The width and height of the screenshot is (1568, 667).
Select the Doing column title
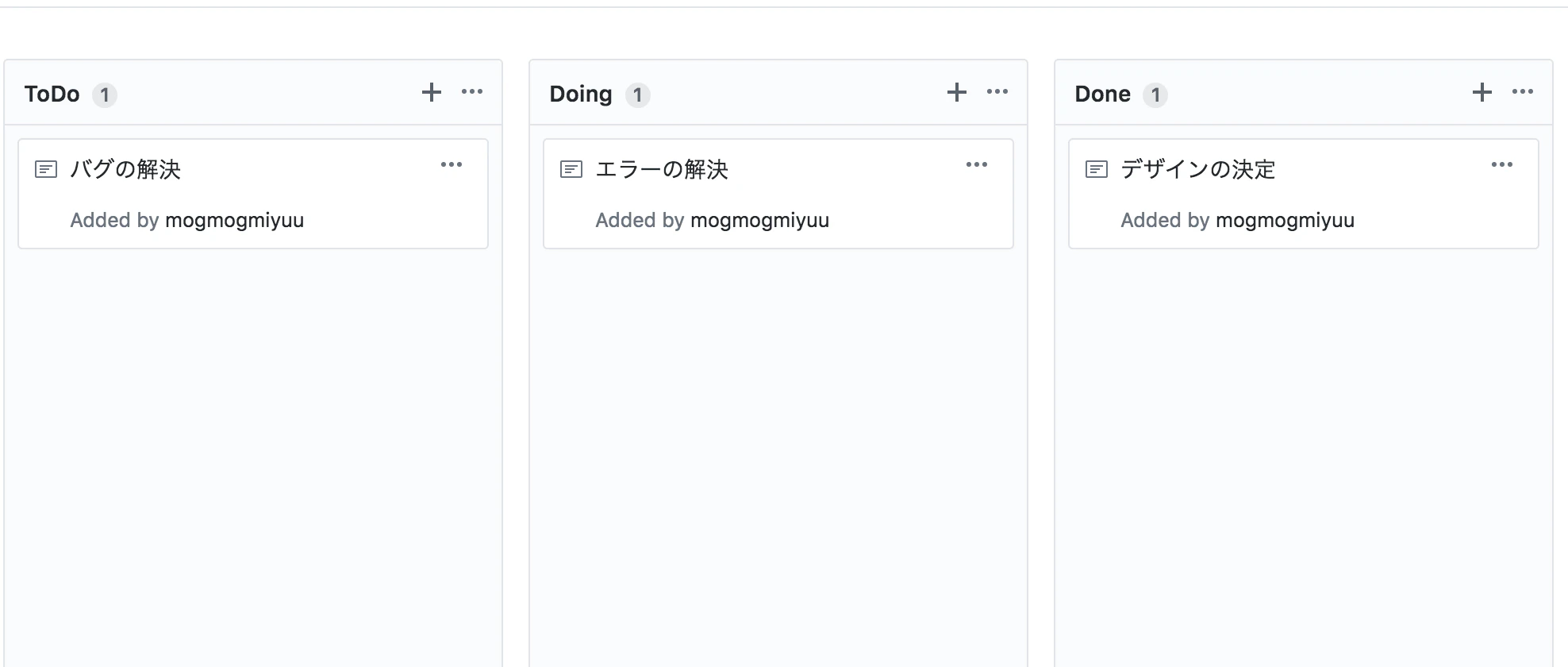pyautogui.click(x=581, y=94)
